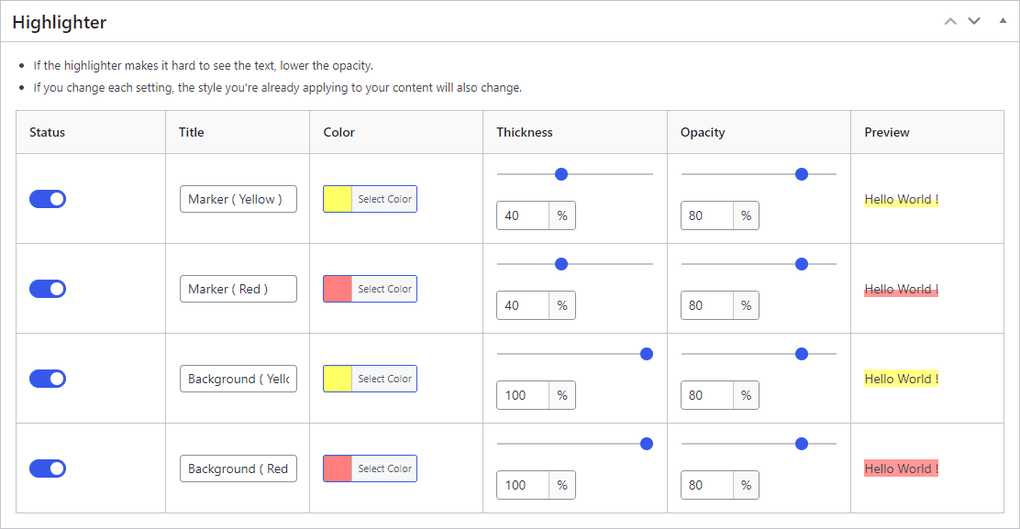
Task: Move Highlighter panel up arrow
Action: [x=950, y=21]
